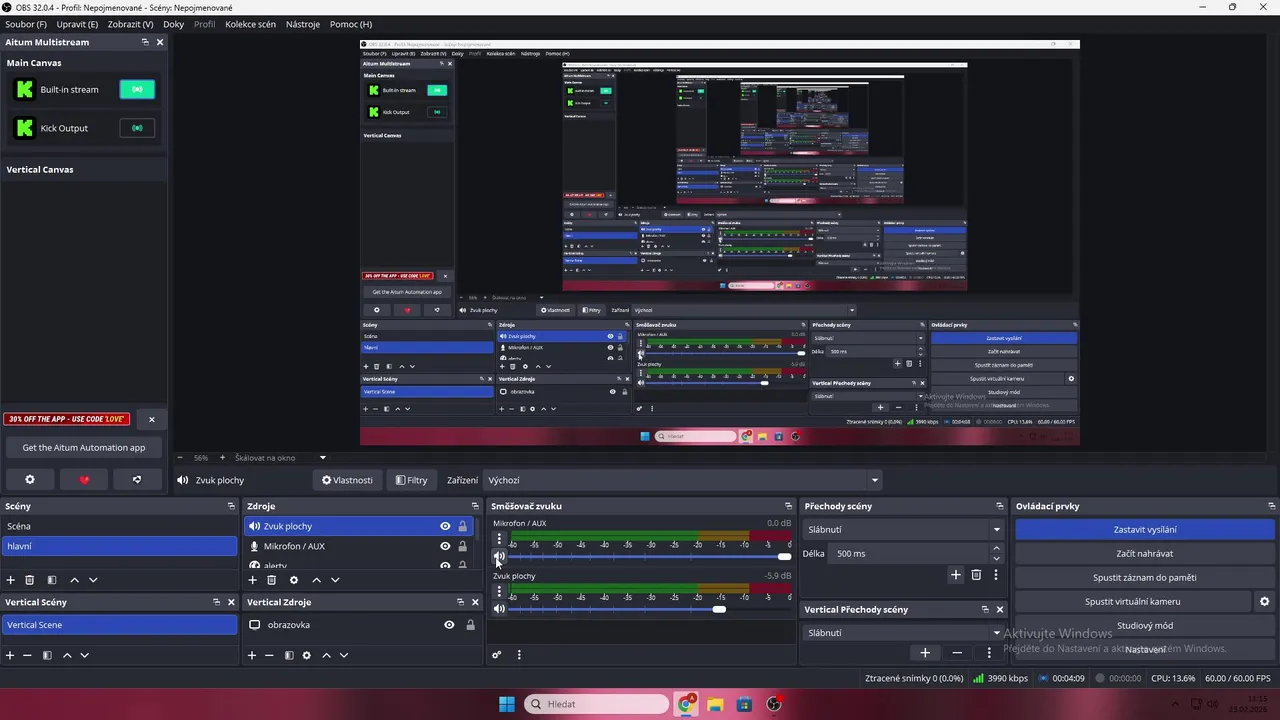Move source down in Zdroje panel
The image size is (1280, 720).
pos(335,580)
